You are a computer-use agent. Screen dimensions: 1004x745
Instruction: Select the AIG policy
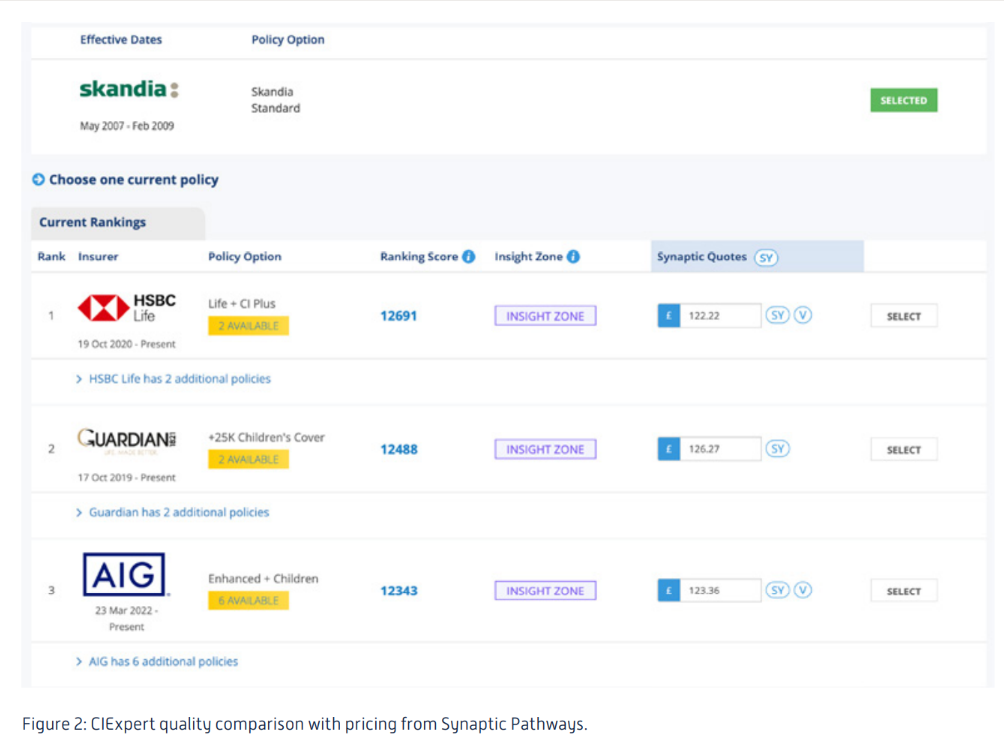pos(903,591)
